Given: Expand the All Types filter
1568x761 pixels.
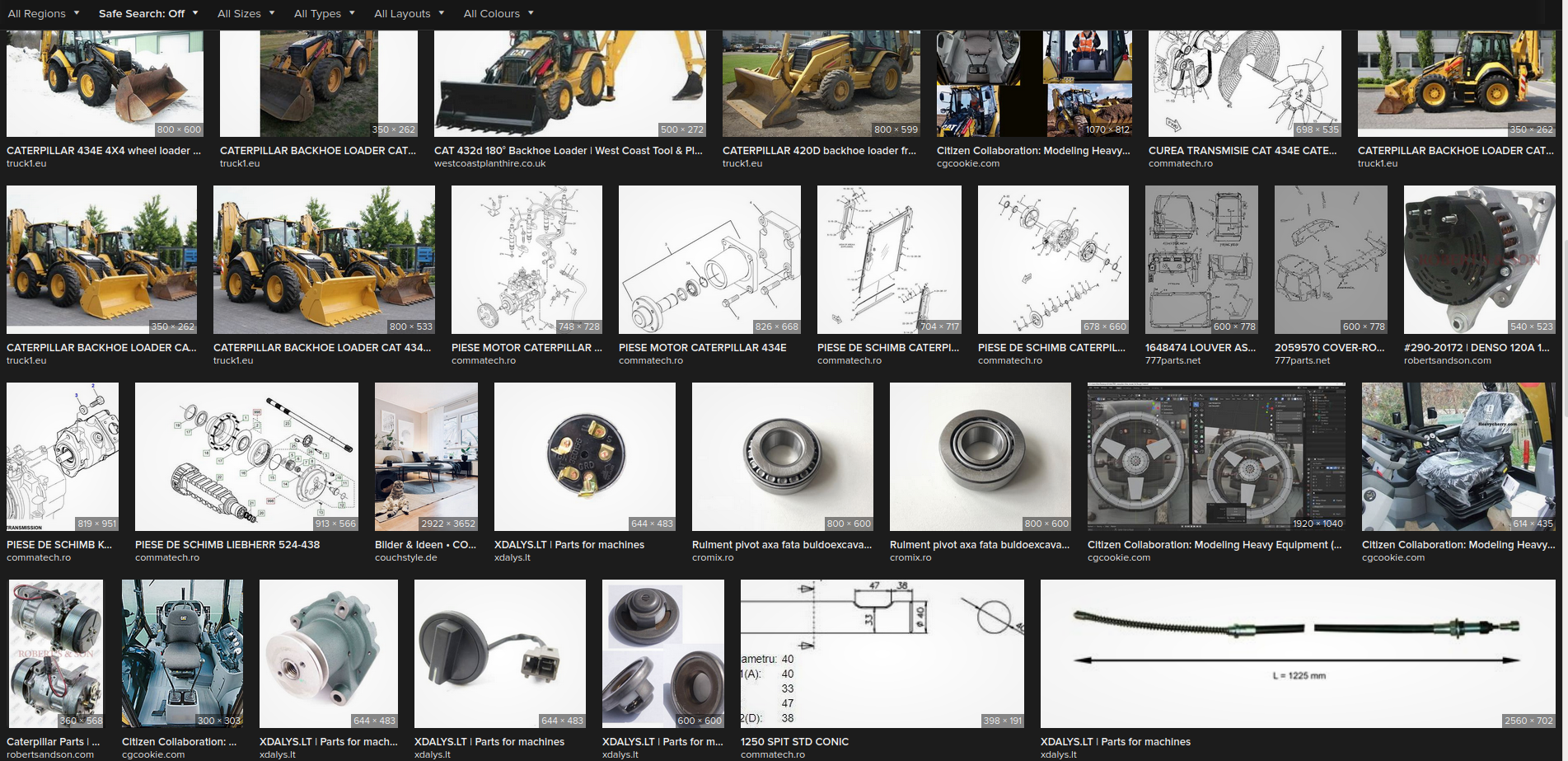Looking at the screenshot, I should [325, 13].
